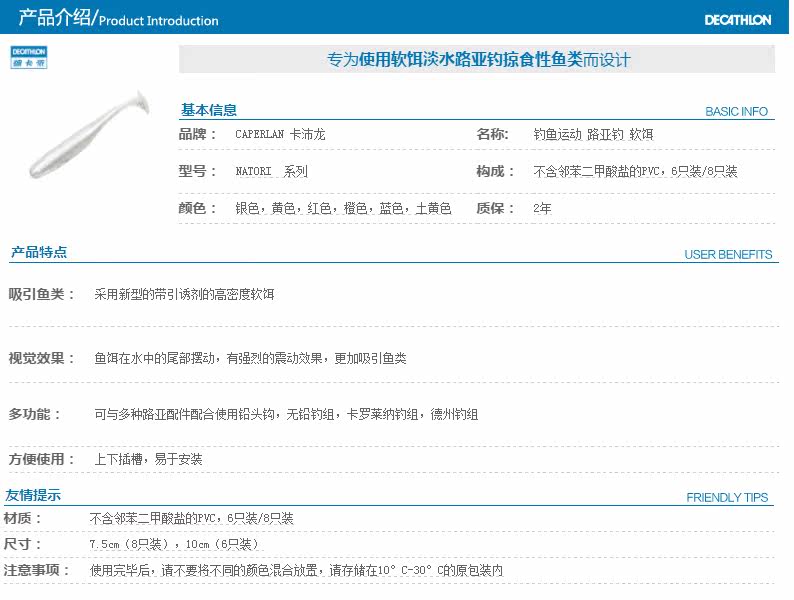794x600 pixels.
Task: Click the 颜色 field label
Action: point(197,208)
